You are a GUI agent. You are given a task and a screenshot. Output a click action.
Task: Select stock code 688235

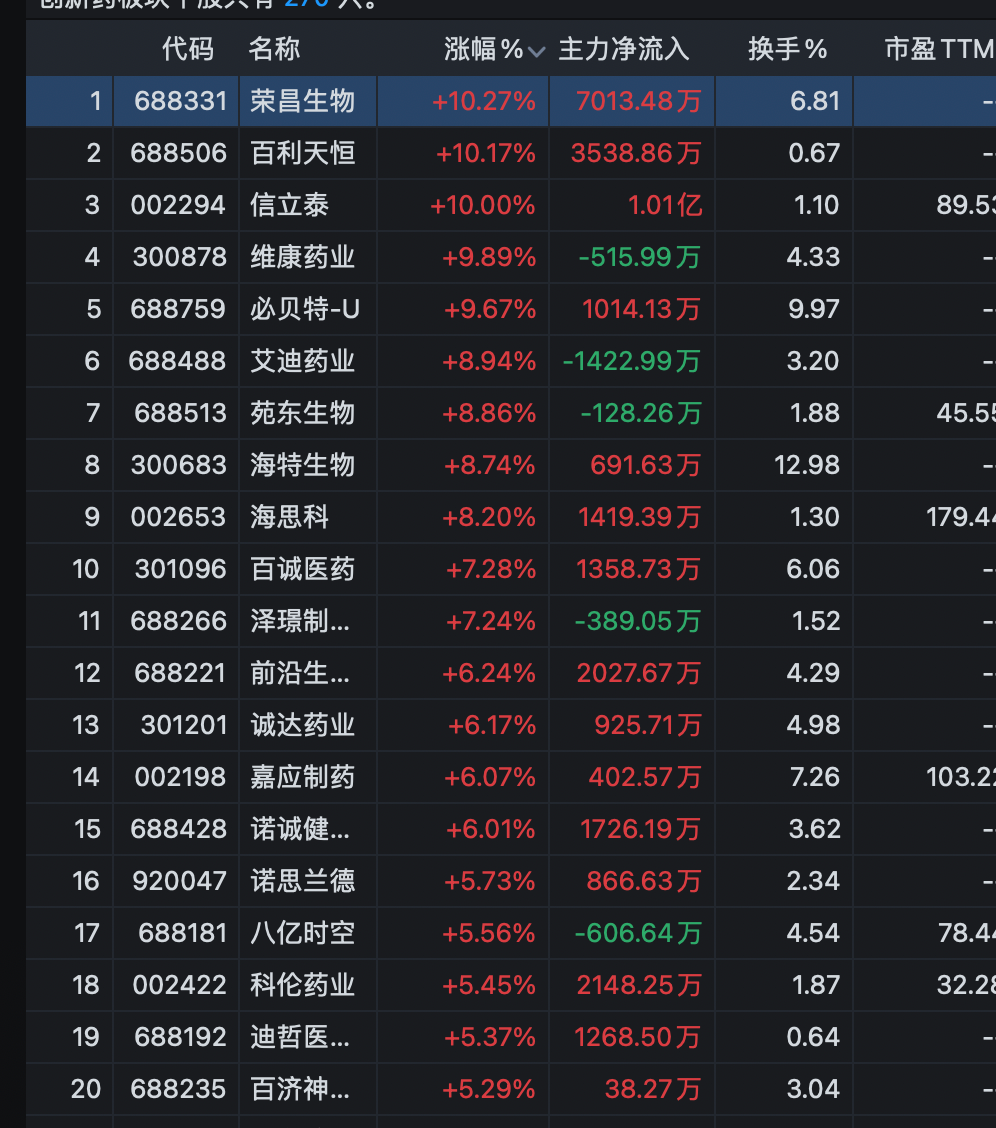pos(178,1089)
